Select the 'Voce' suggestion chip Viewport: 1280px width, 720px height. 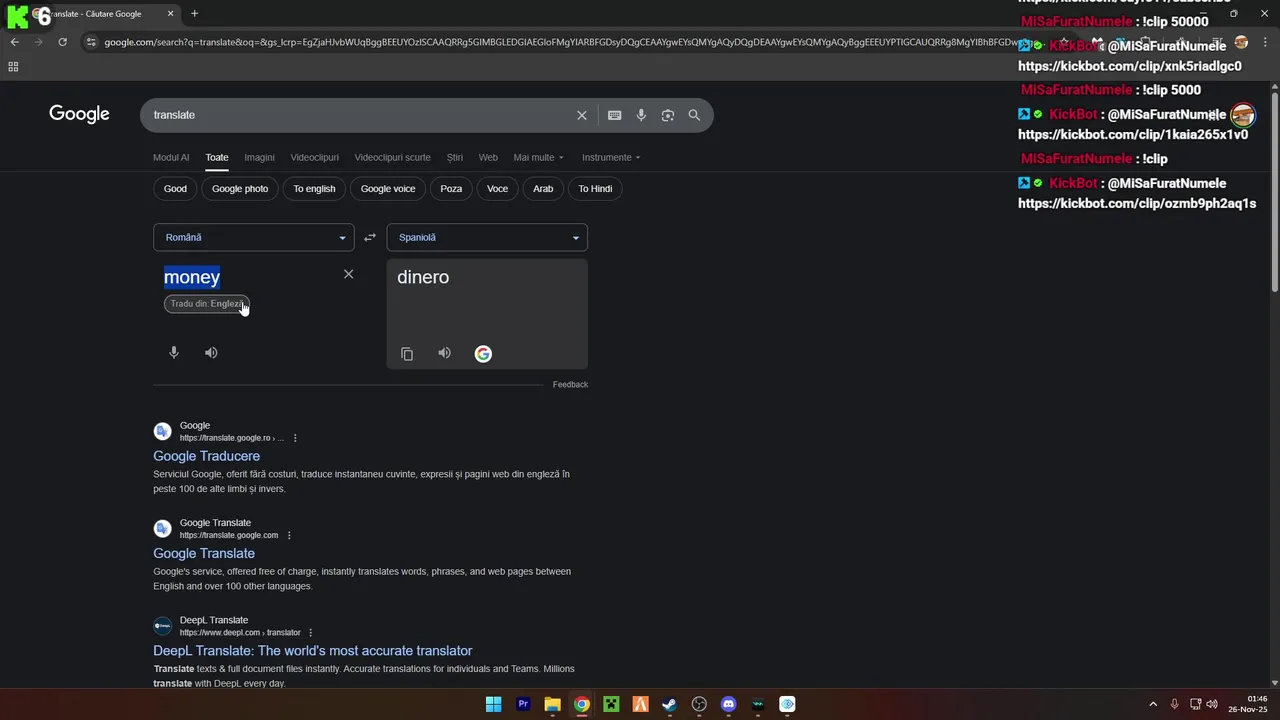[x=497, y=188]
